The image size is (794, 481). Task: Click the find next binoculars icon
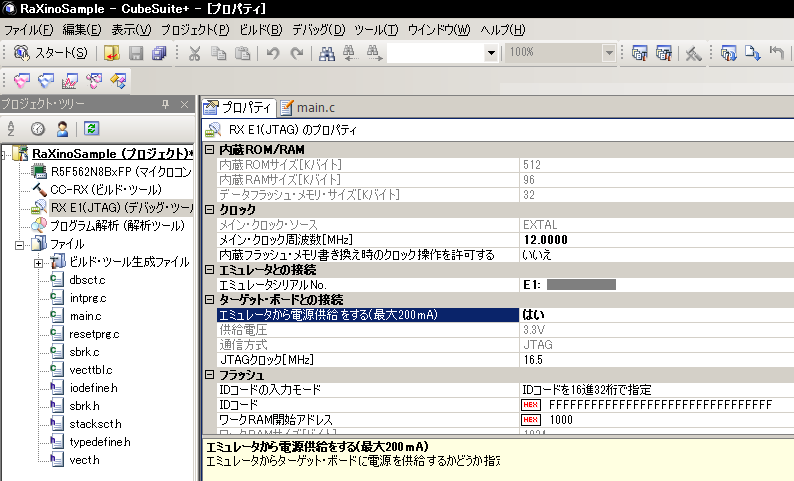[x=374, y=53]
